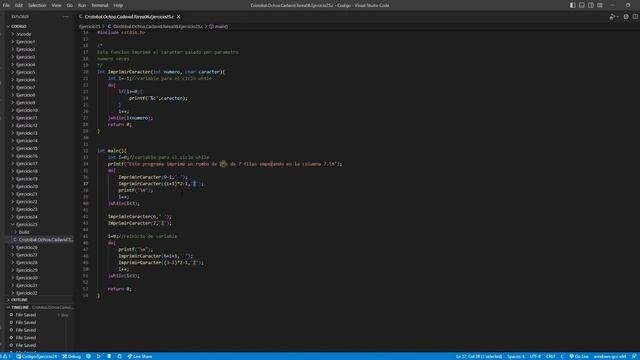Change file encoding UTF-8

[x=535, y=356]
